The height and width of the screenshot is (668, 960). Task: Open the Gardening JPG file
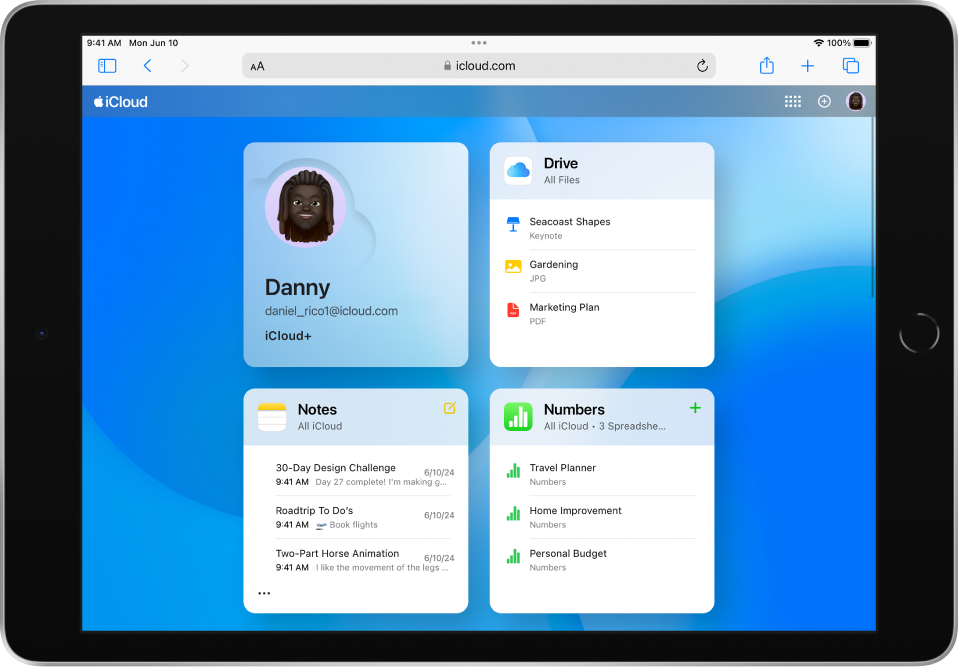601,271
